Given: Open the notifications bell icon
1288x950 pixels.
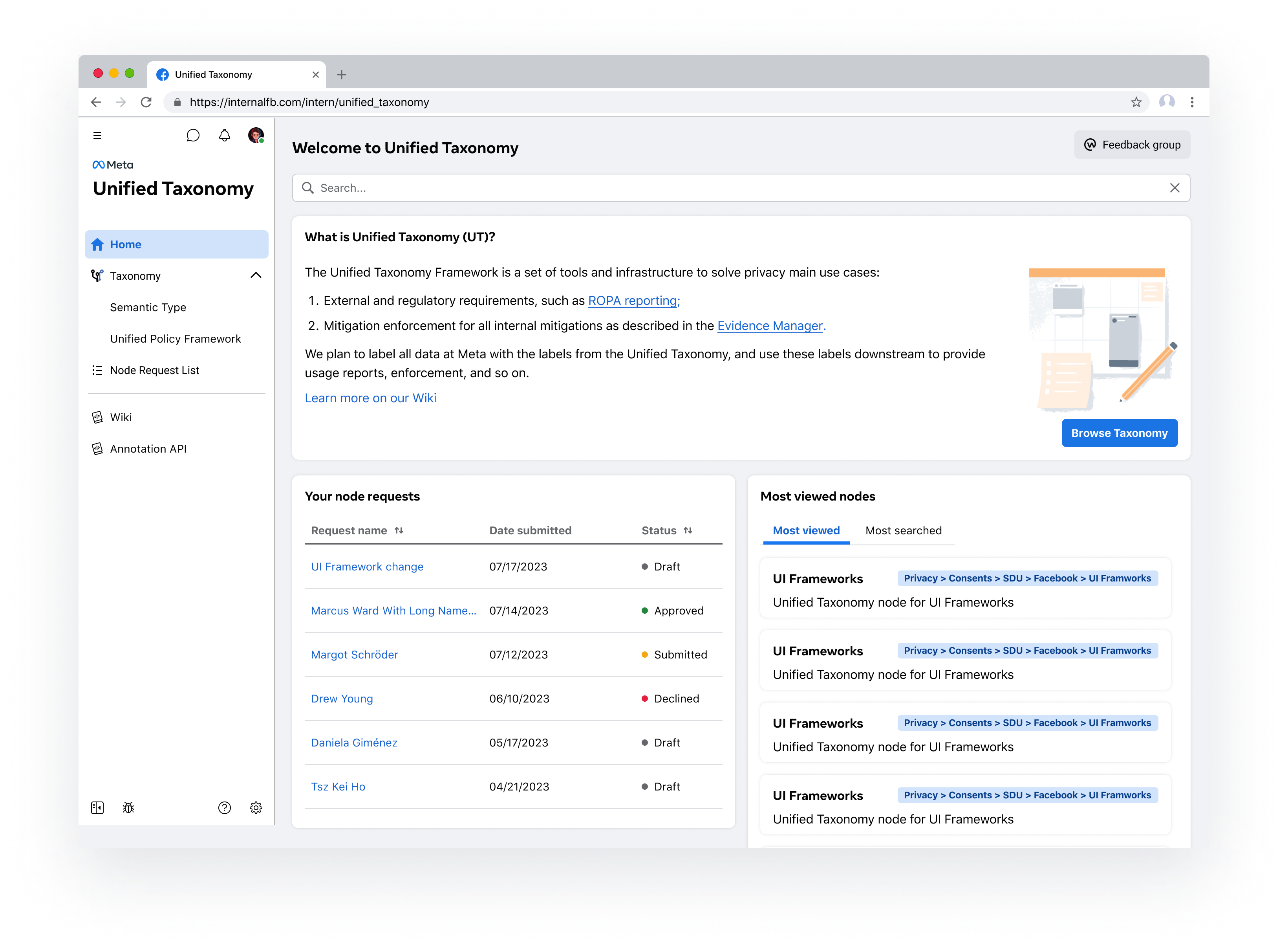Looking at the screenshot, I should [225, 136].
